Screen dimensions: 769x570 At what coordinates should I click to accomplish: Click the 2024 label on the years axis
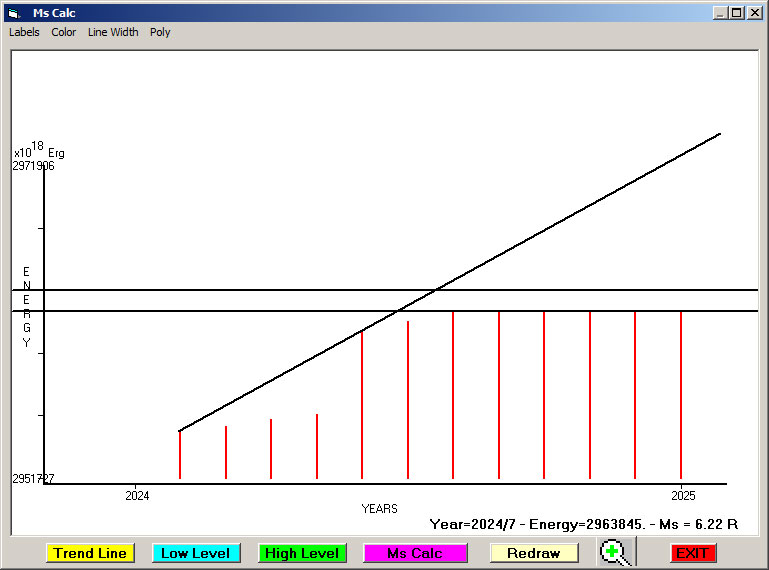[x=137, y=495]
